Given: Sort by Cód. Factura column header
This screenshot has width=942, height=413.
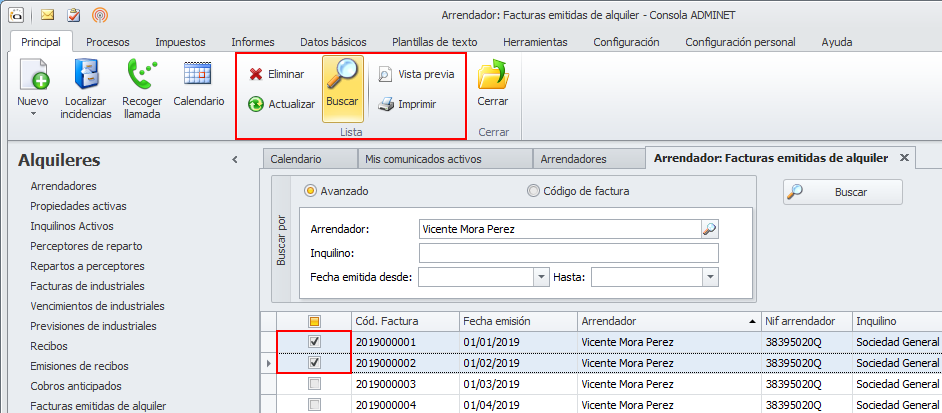Looking at the screenshot, I should [406, 321].
